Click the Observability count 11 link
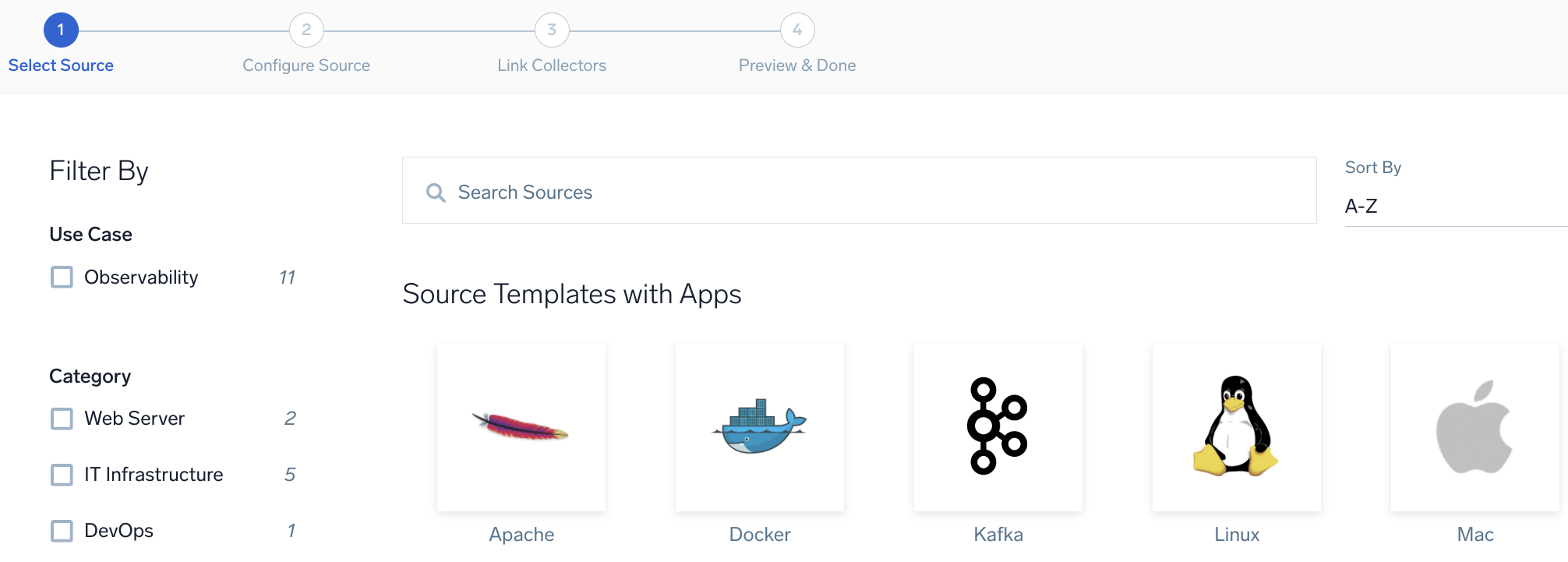This screenshot has width=1568, height=562. click(288, 277)
